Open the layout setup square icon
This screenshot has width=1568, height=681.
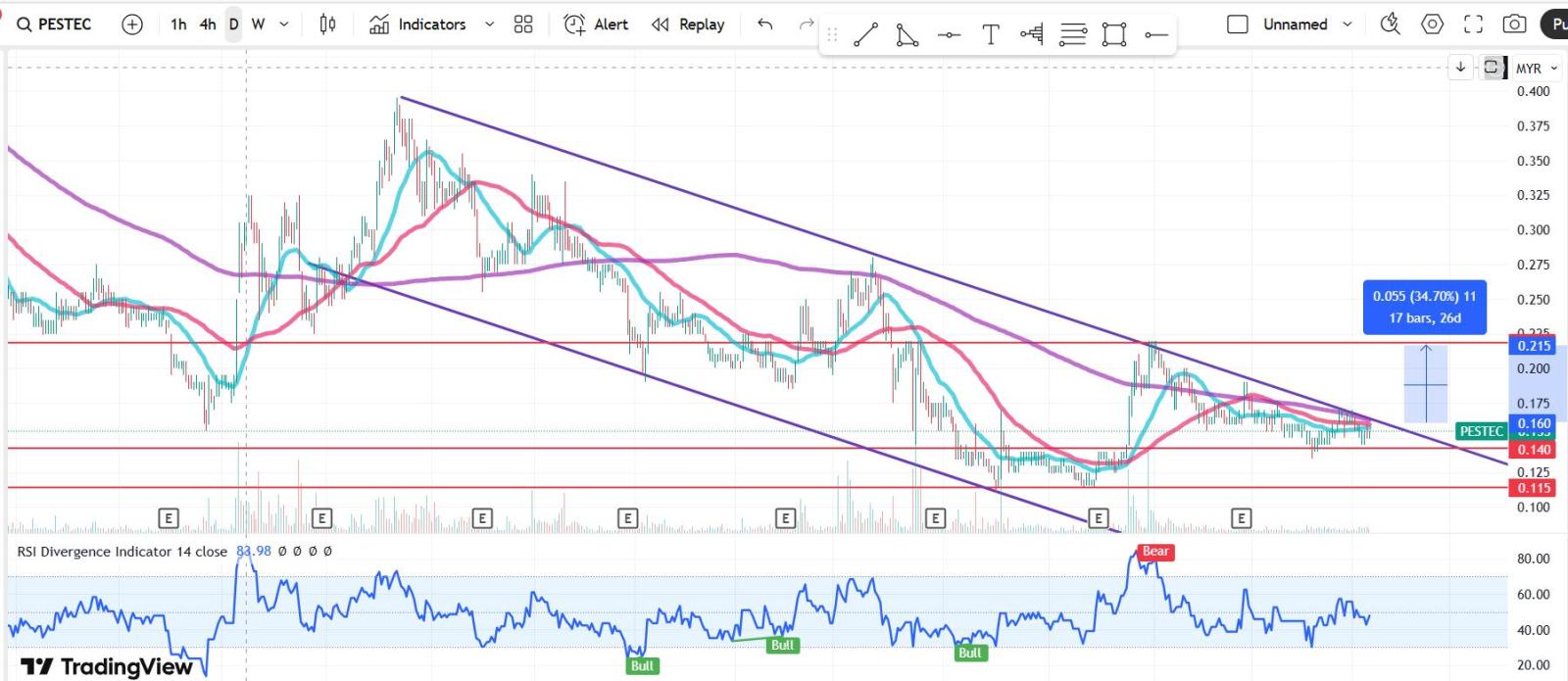click(x=1238, y=24)
